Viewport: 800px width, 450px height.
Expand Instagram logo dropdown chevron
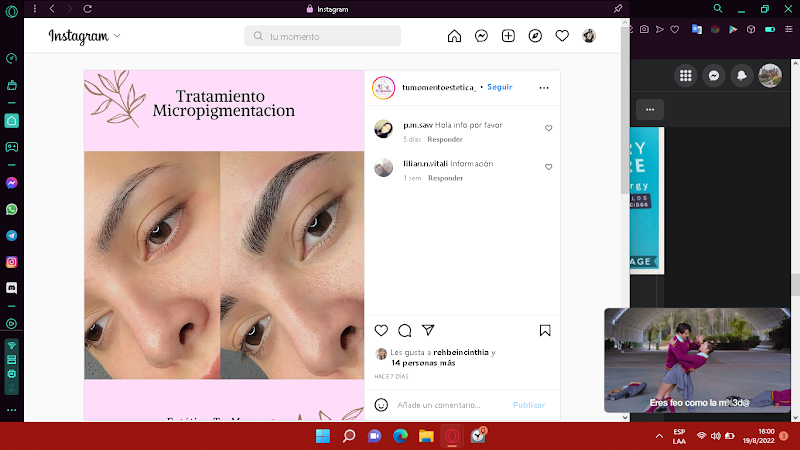[x=117, y=36]
